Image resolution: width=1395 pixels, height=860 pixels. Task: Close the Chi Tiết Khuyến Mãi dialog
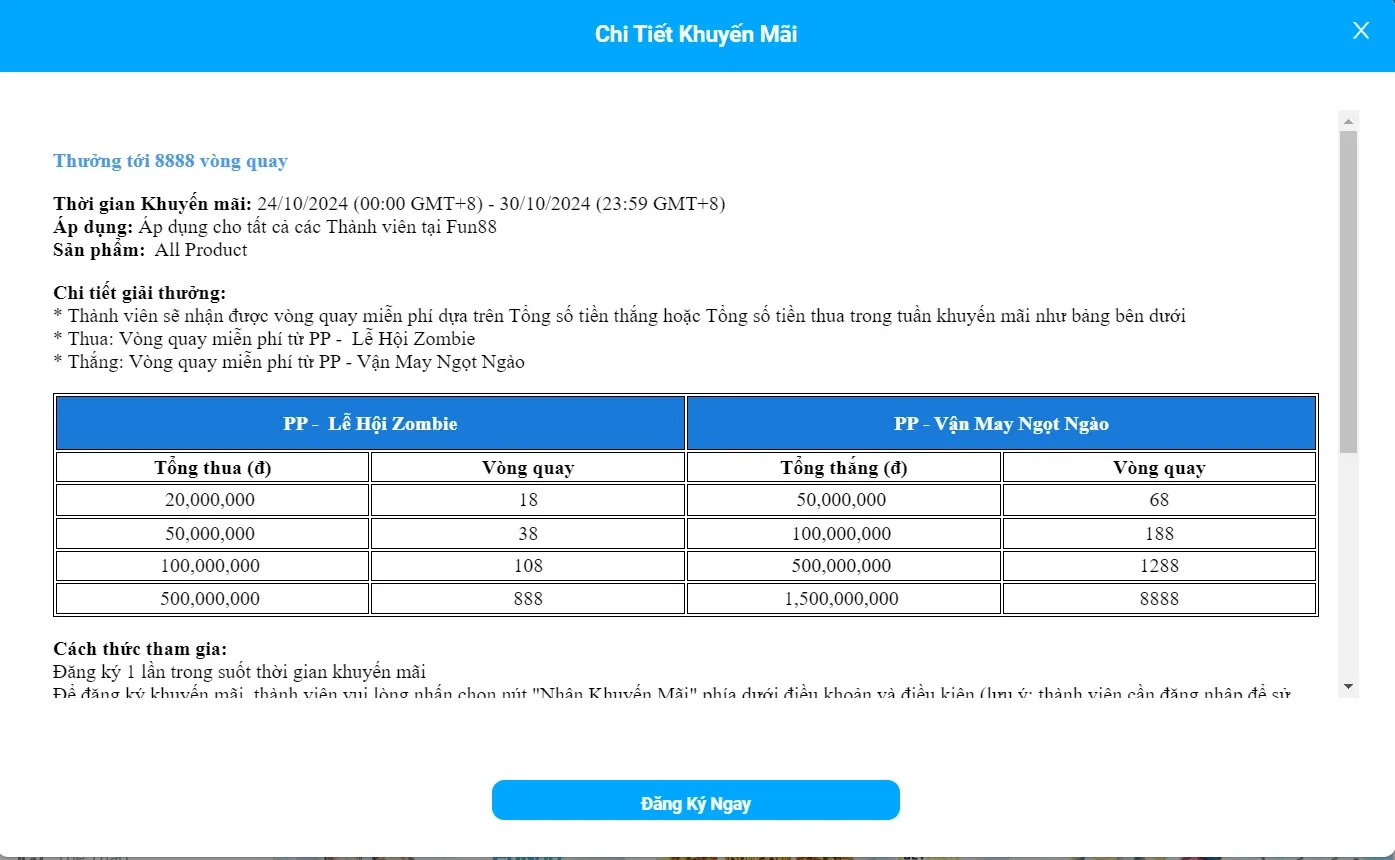pos(1360,31)
